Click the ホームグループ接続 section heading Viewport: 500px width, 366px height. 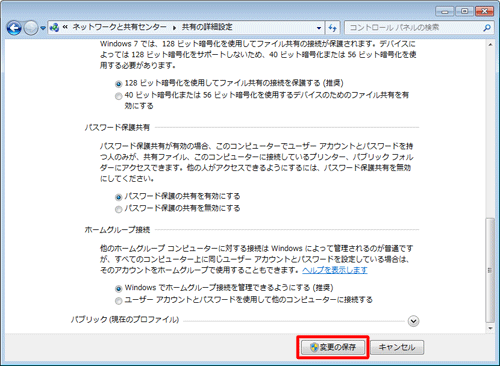coord(117,230)
